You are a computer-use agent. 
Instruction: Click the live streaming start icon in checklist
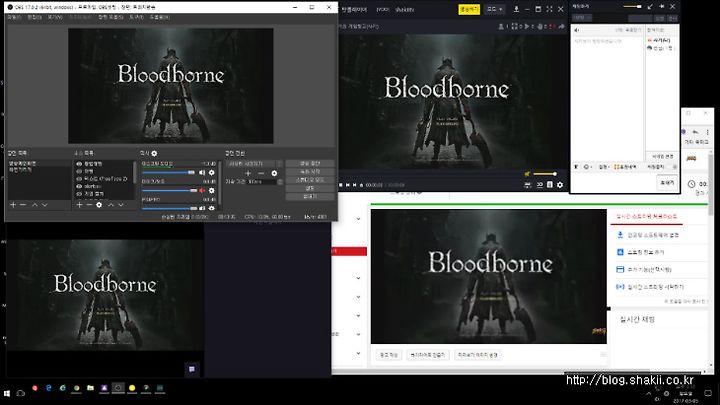620,287
